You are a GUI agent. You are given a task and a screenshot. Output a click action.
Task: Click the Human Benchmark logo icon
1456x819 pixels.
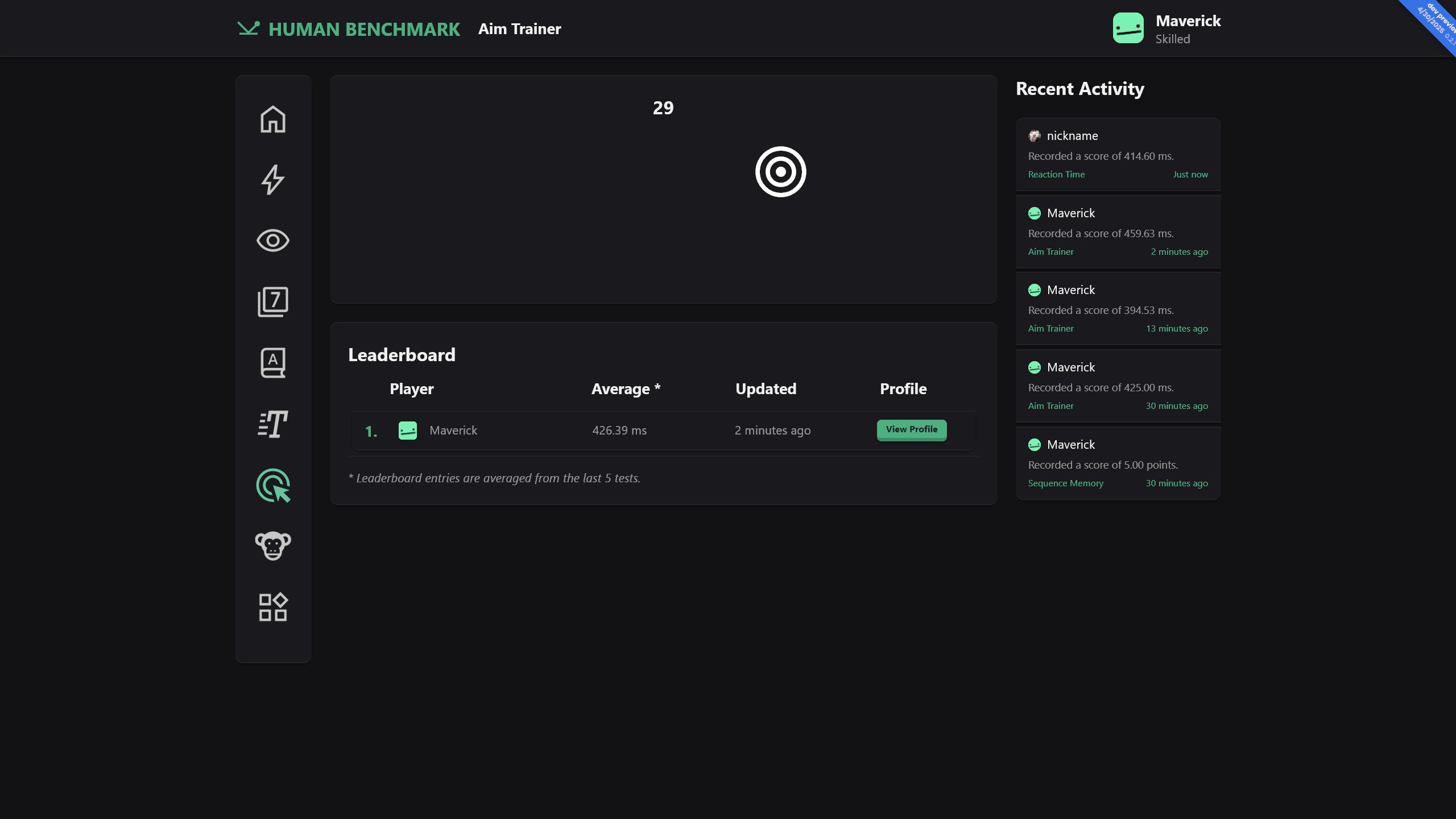(x=249, y=28)
